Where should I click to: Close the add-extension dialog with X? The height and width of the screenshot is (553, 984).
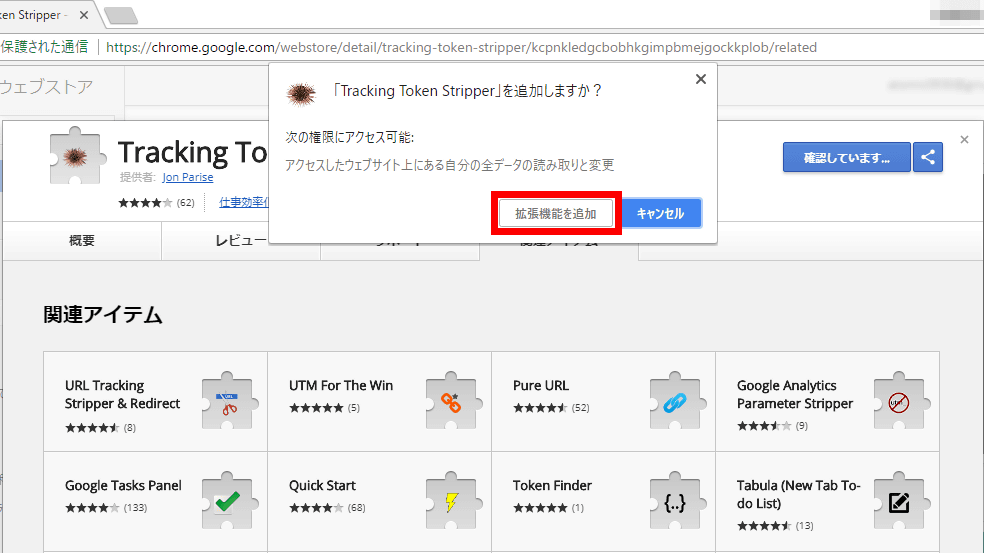click(701, 79)
